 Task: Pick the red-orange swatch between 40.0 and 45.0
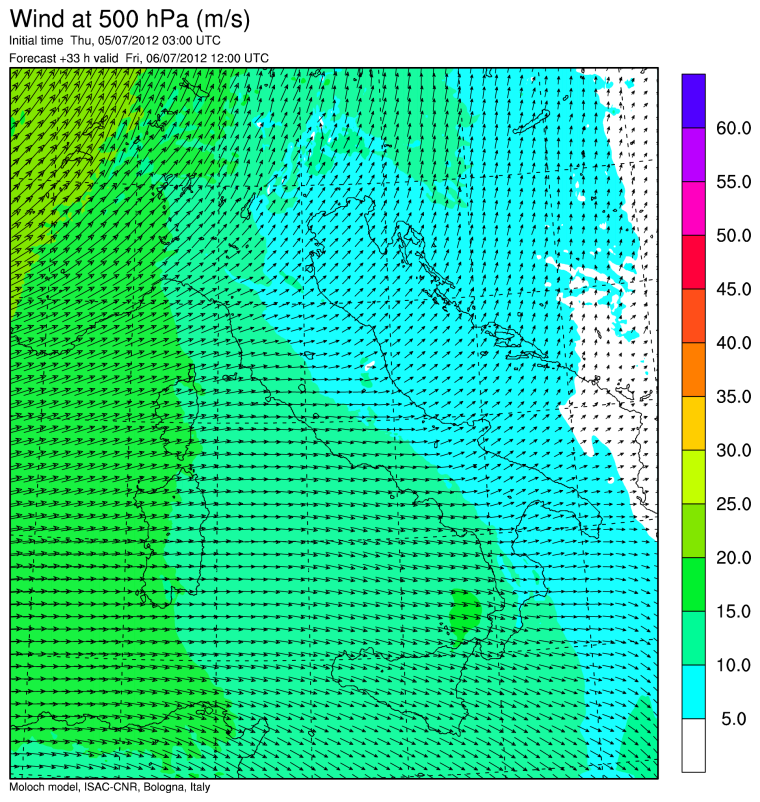tap(694, 316)
